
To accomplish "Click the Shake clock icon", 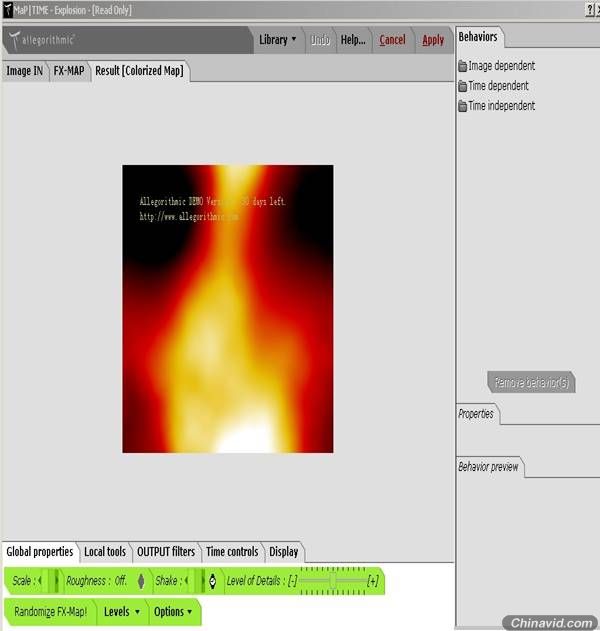I will click(213, 581).
